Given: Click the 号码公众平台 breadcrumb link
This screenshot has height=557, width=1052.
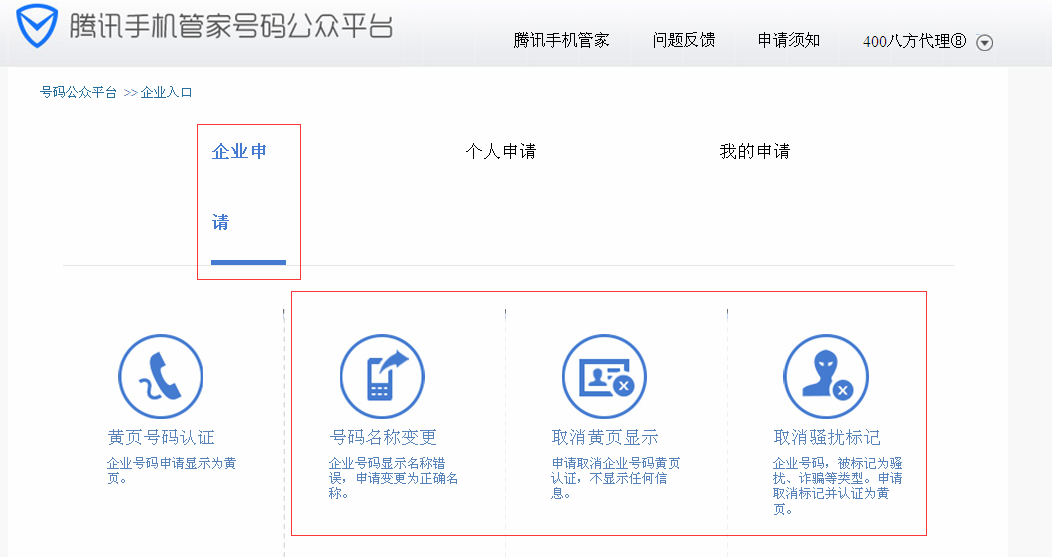Looking at the screenshot, I should click(x=78, y=93).
